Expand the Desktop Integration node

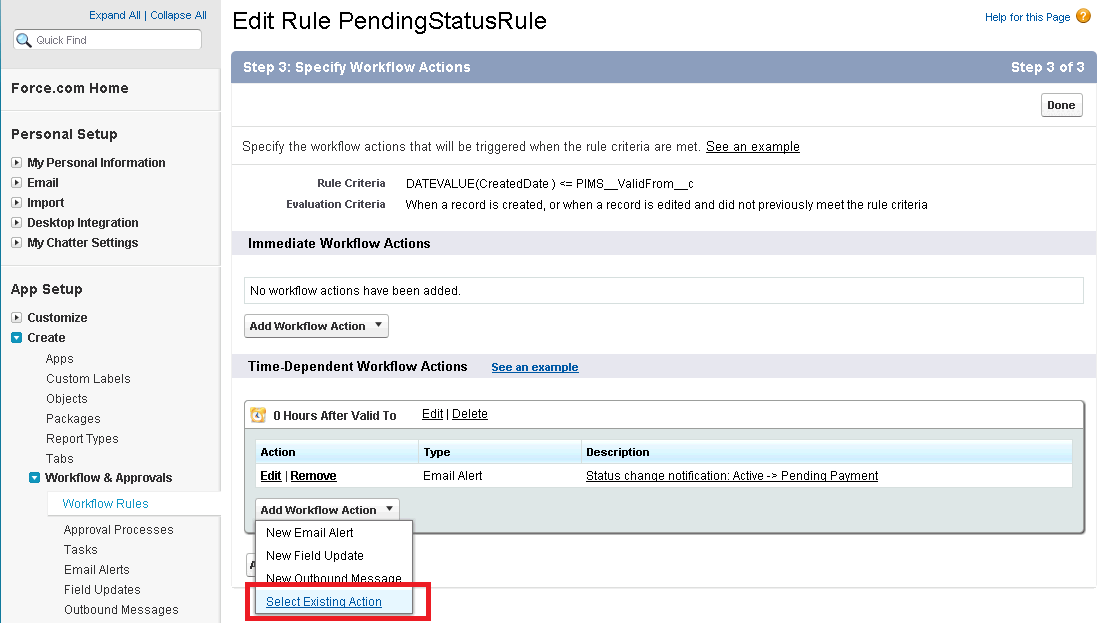point(17,223)
